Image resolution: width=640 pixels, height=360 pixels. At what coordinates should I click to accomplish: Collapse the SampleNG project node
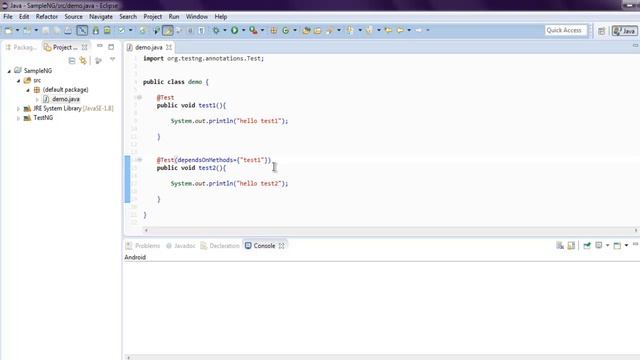pyautogui.click(x=9, y=71)
